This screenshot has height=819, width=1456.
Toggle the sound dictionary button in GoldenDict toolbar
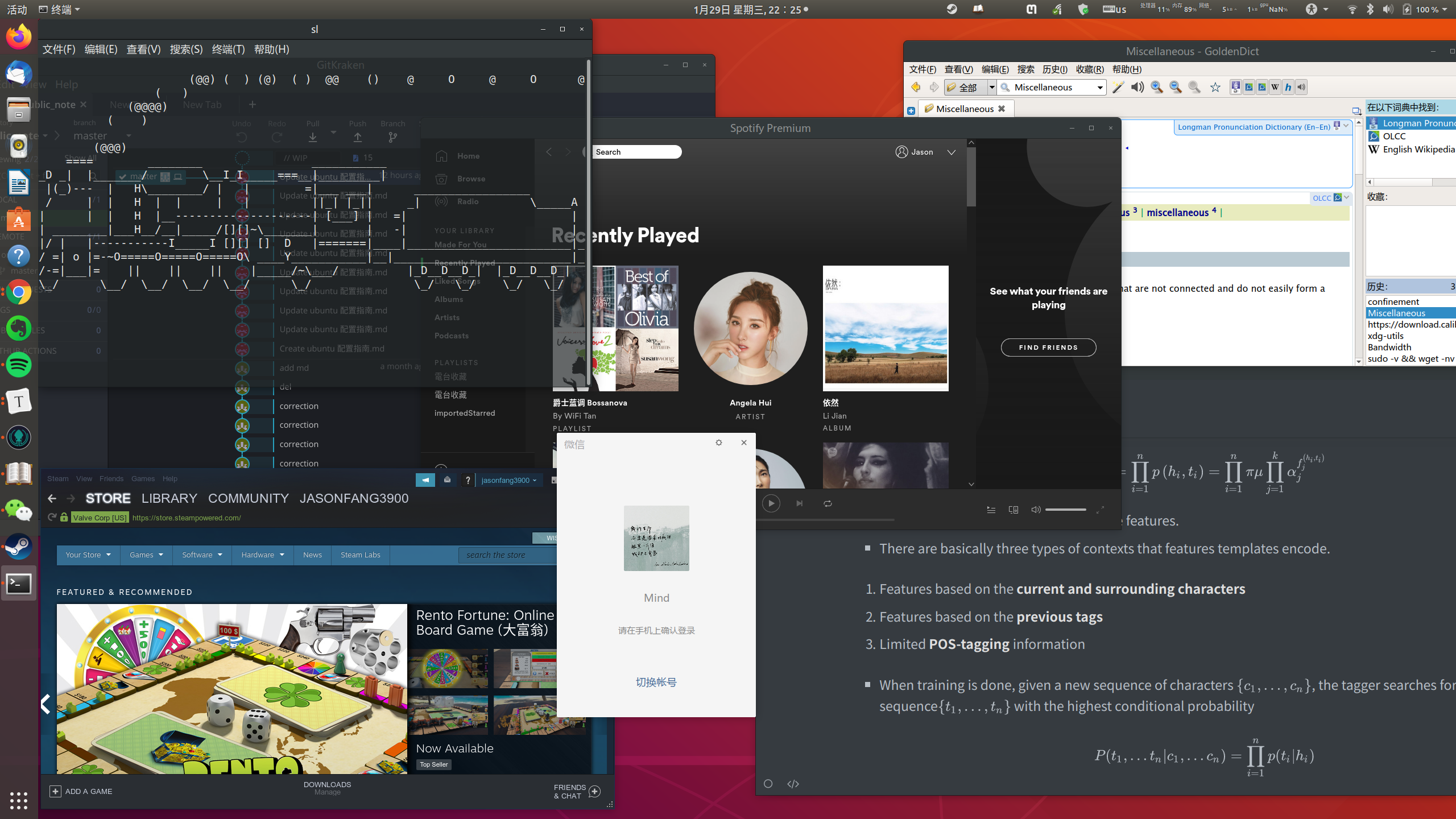click(1301, 87)
